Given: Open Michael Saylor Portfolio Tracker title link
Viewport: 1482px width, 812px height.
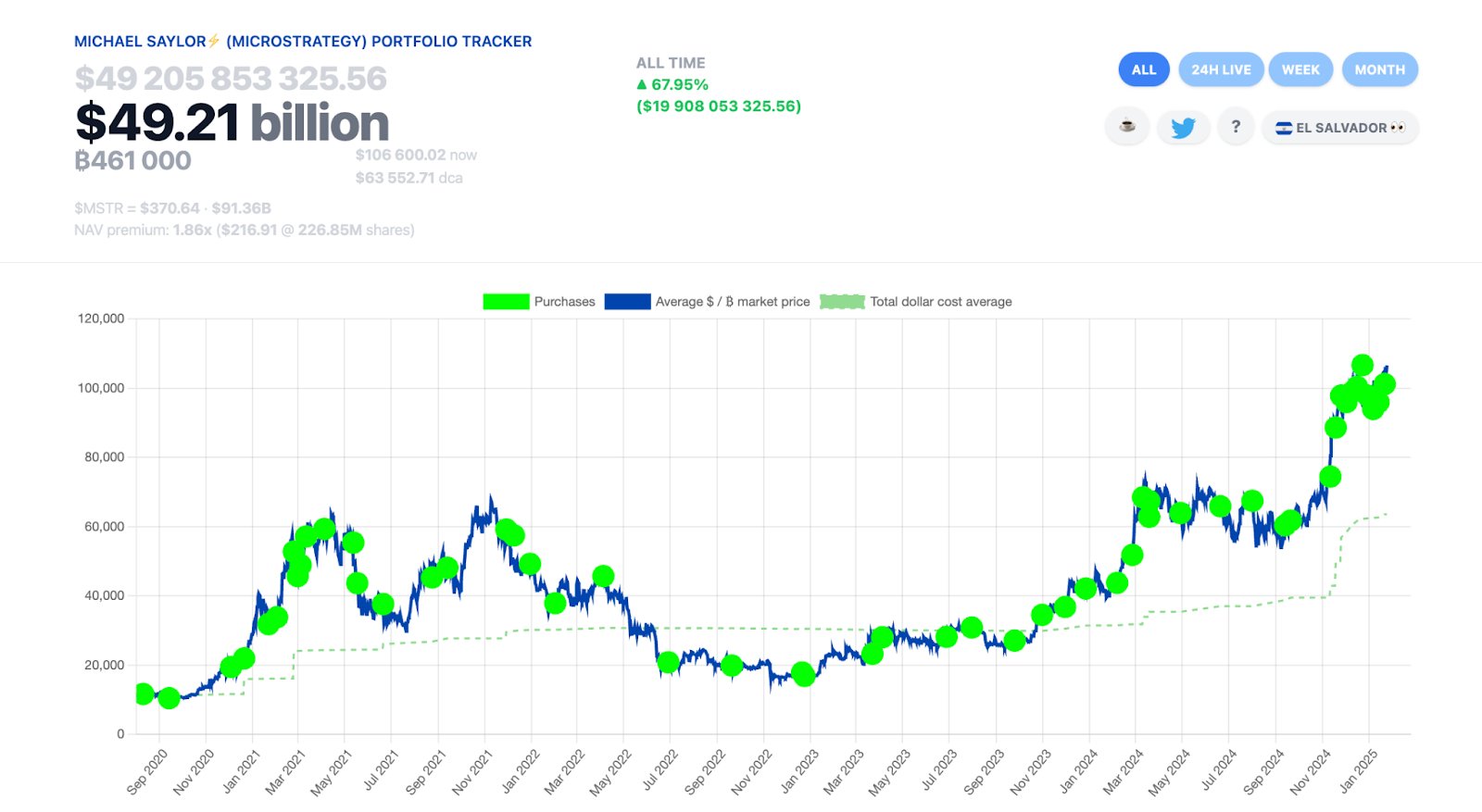Looking at the screenshot, I should click(x=303, y=42).
